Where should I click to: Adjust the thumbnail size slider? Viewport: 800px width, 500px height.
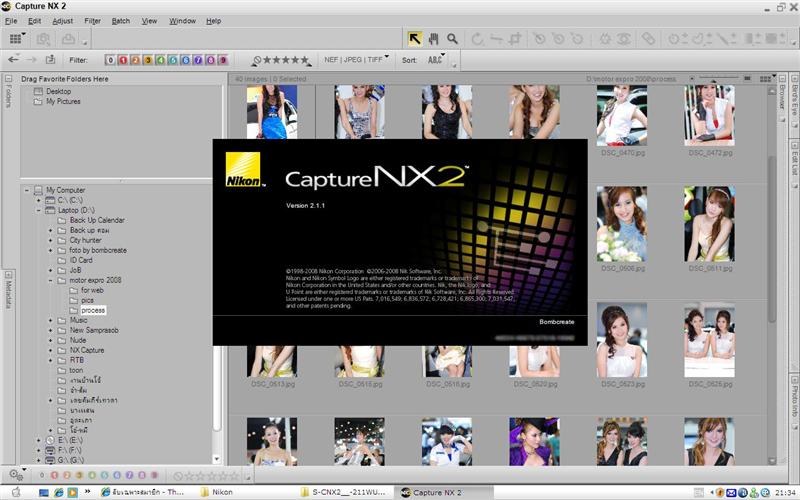click(718, 79)
